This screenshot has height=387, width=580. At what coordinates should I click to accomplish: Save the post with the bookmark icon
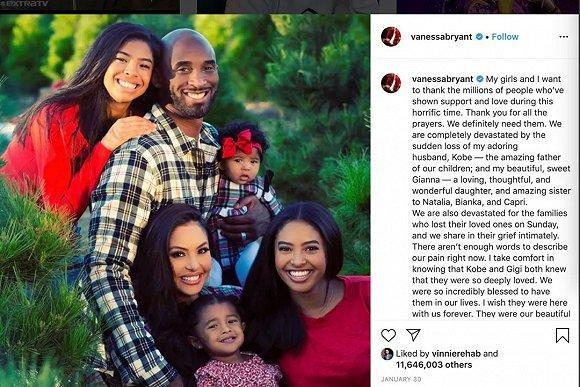[x=562, y=336]
